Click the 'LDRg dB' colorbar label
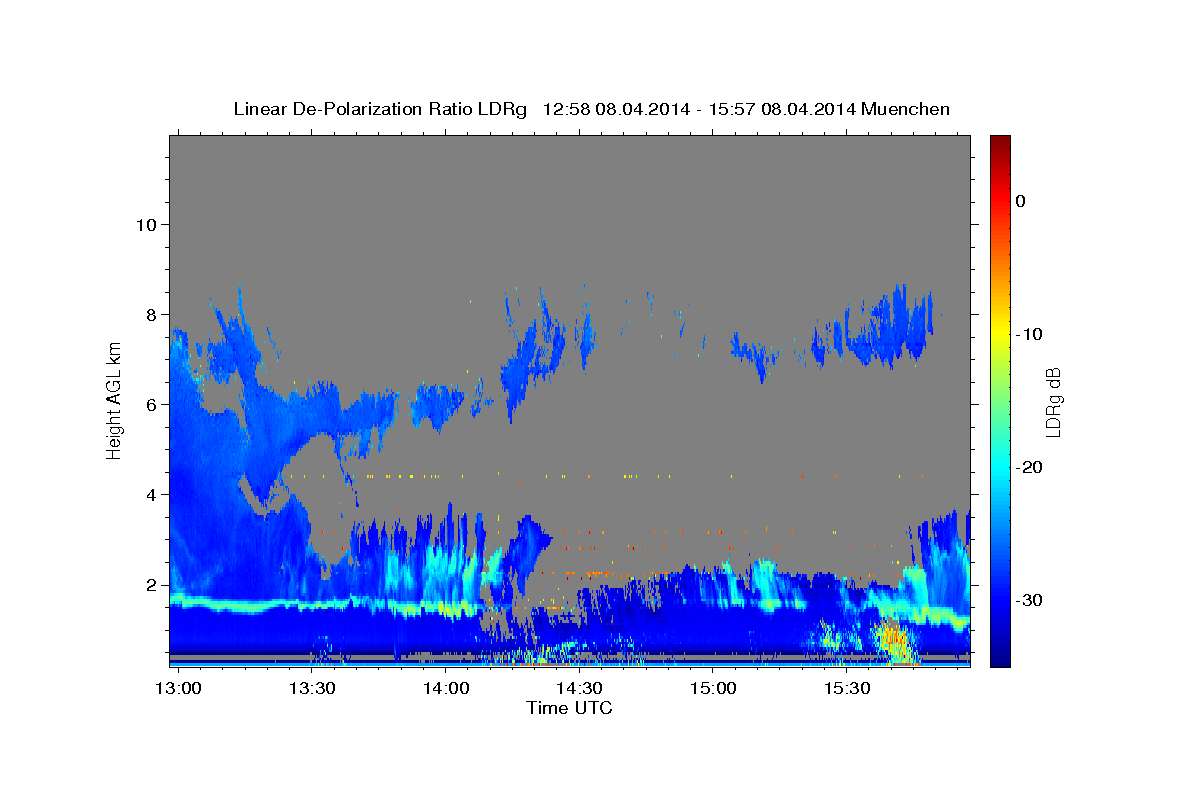Image resolution: width=1200 pixels, height=800 pixels. pos(1053,402)
